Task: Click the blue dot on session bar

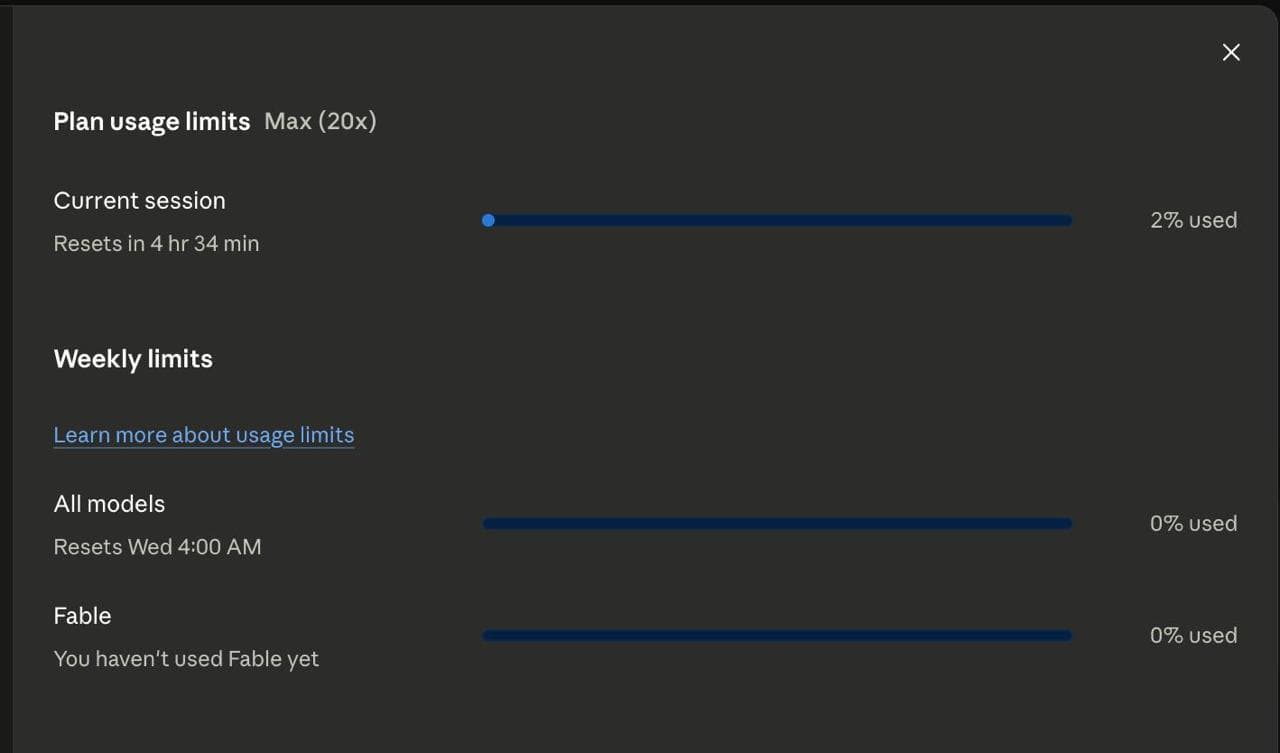Action: tap(488, 220)
